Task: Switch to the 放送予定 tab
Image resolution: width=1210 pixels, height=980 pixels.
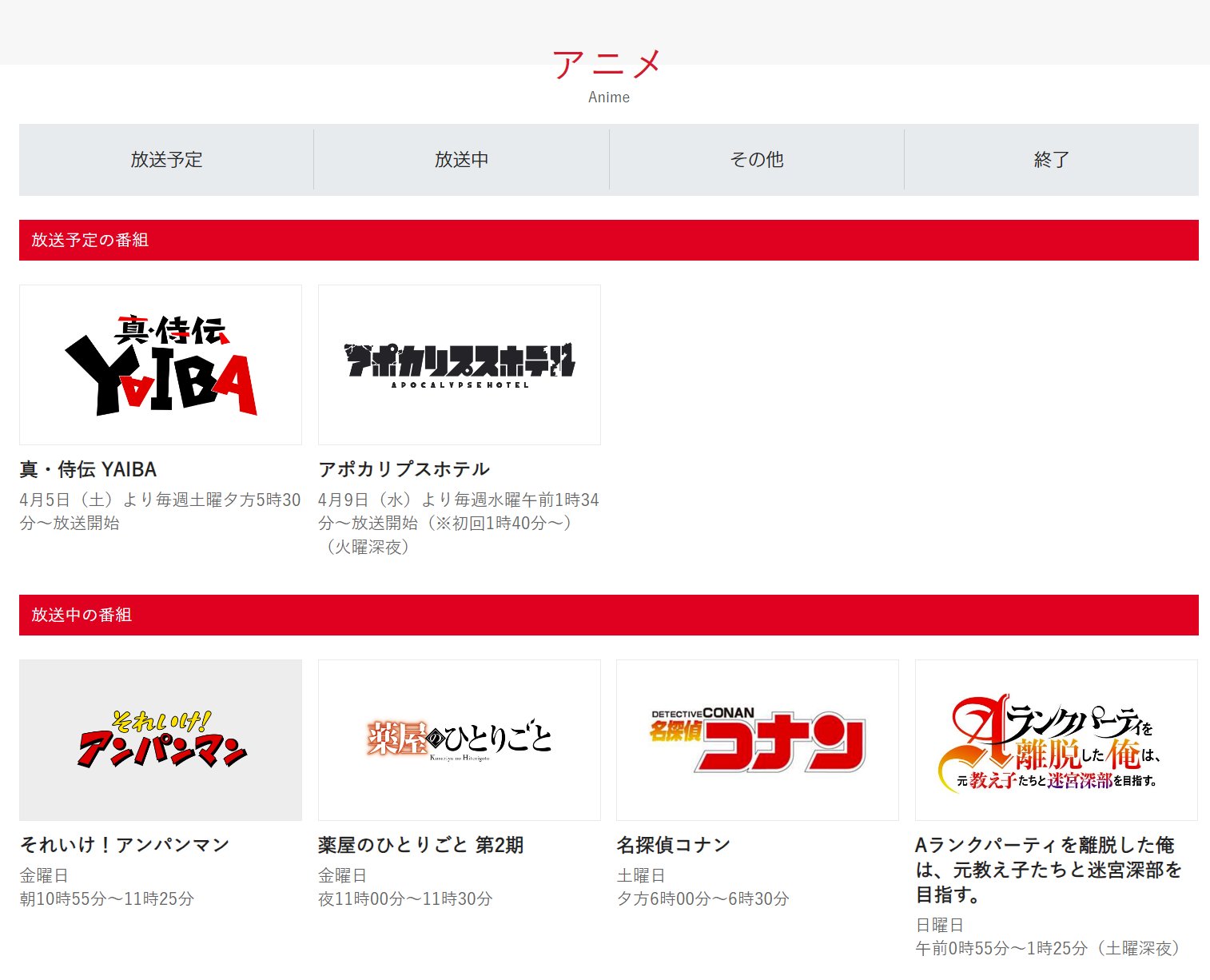Action: click(166, 160)
